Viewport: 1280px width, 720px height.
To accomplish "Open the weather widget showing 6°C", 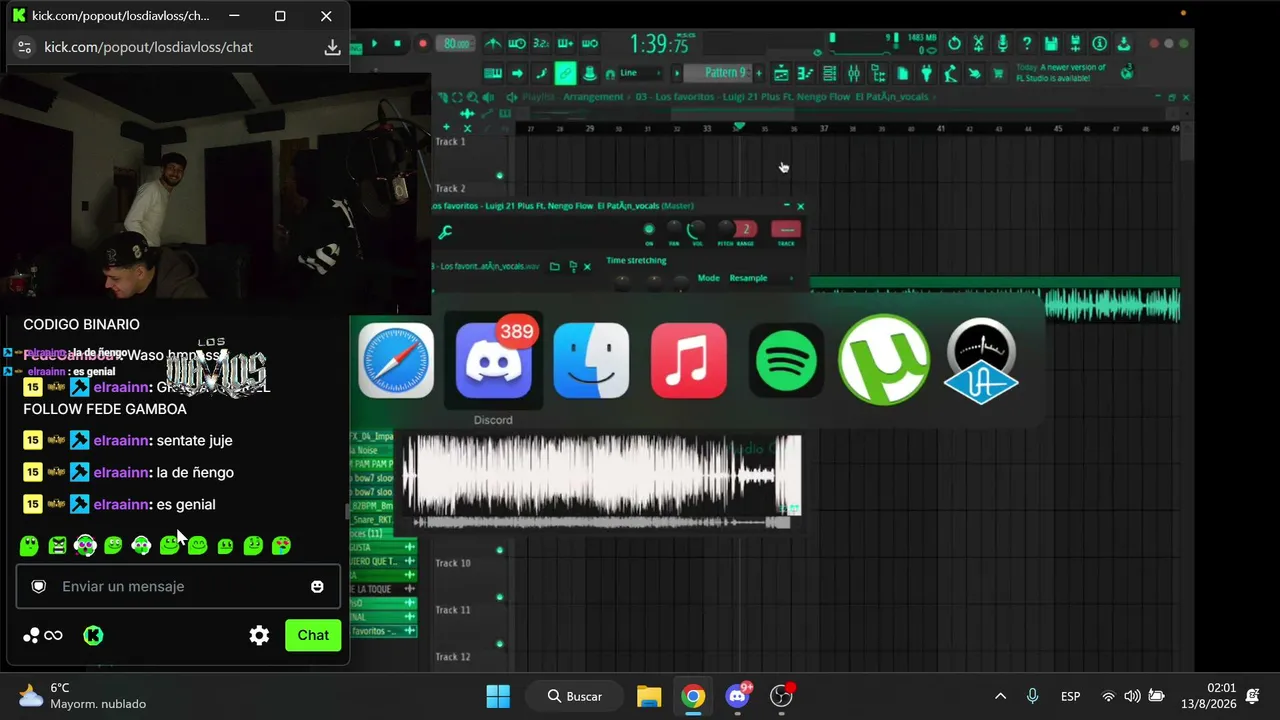I will pyautogui.click(x=82, y=696).
